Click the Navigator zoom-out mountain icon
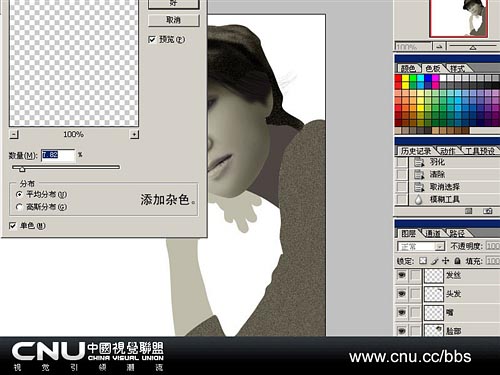This screenshot has height=375, width=500. point(439,46)
